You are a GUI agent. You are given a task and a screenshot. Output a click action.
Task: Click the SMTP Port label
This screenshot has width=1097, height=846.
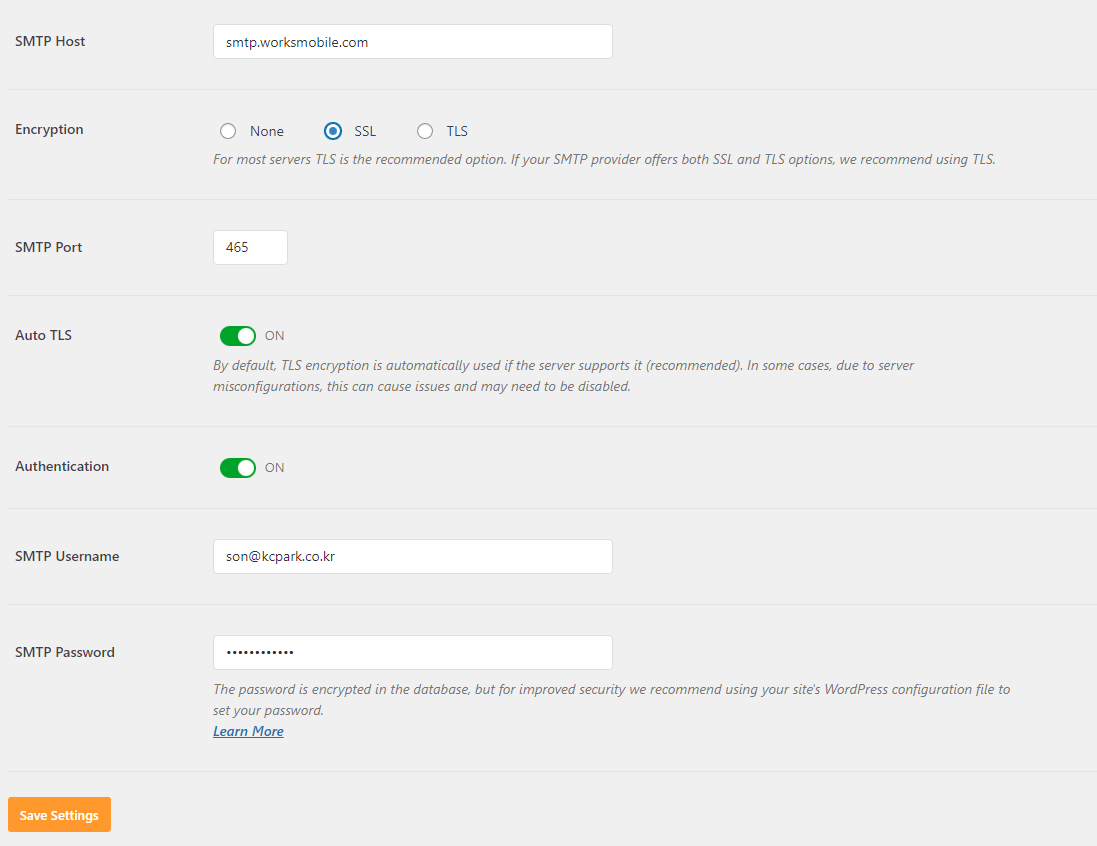point(48,247)
